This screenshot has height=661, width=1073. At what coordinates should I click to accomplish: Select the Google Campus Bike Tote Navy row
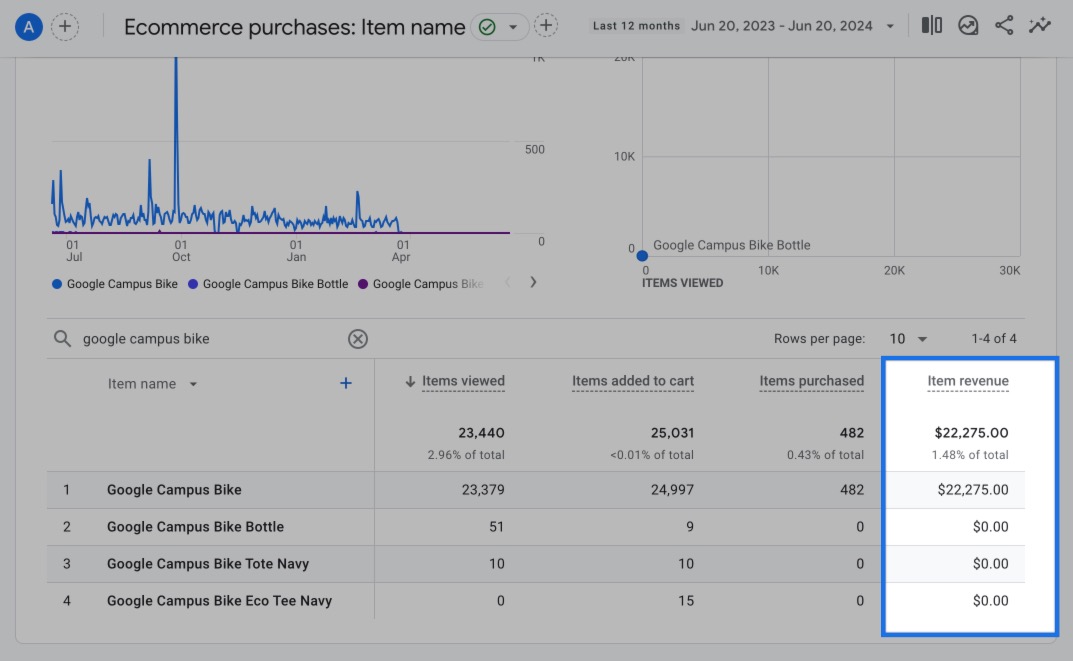[207, 564]
